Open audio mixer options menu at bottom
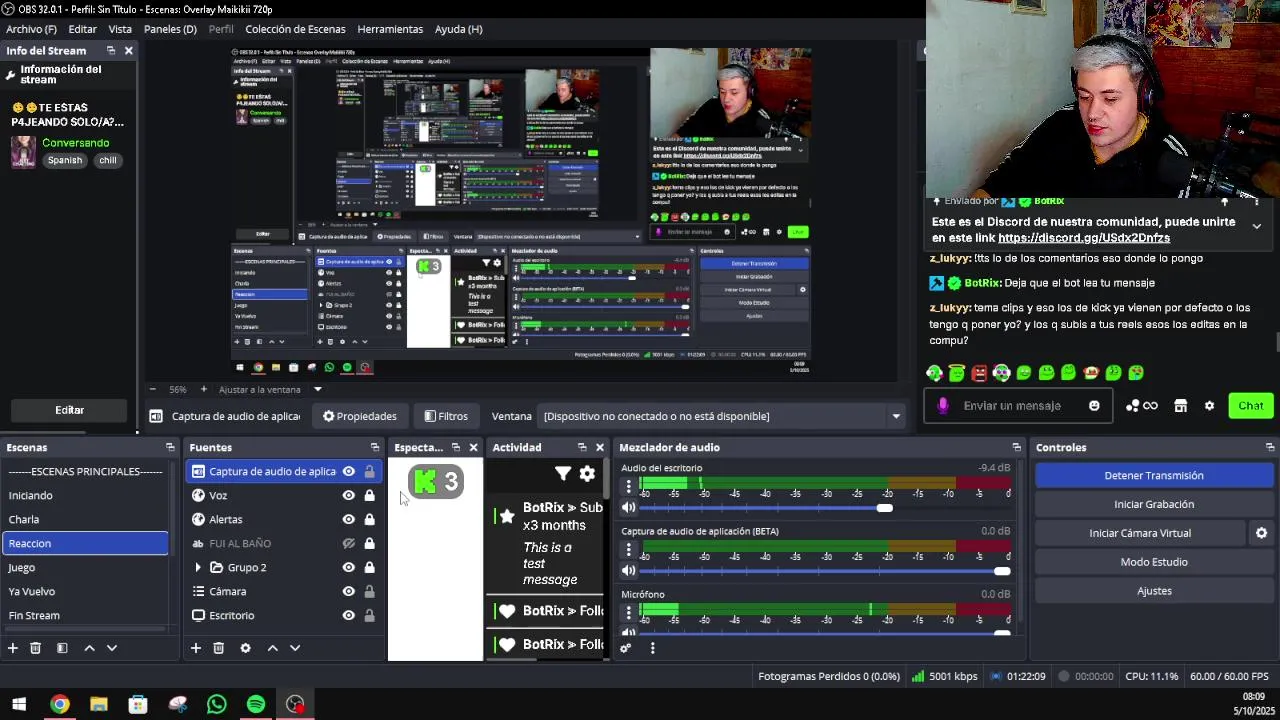 tap(652, 648)
